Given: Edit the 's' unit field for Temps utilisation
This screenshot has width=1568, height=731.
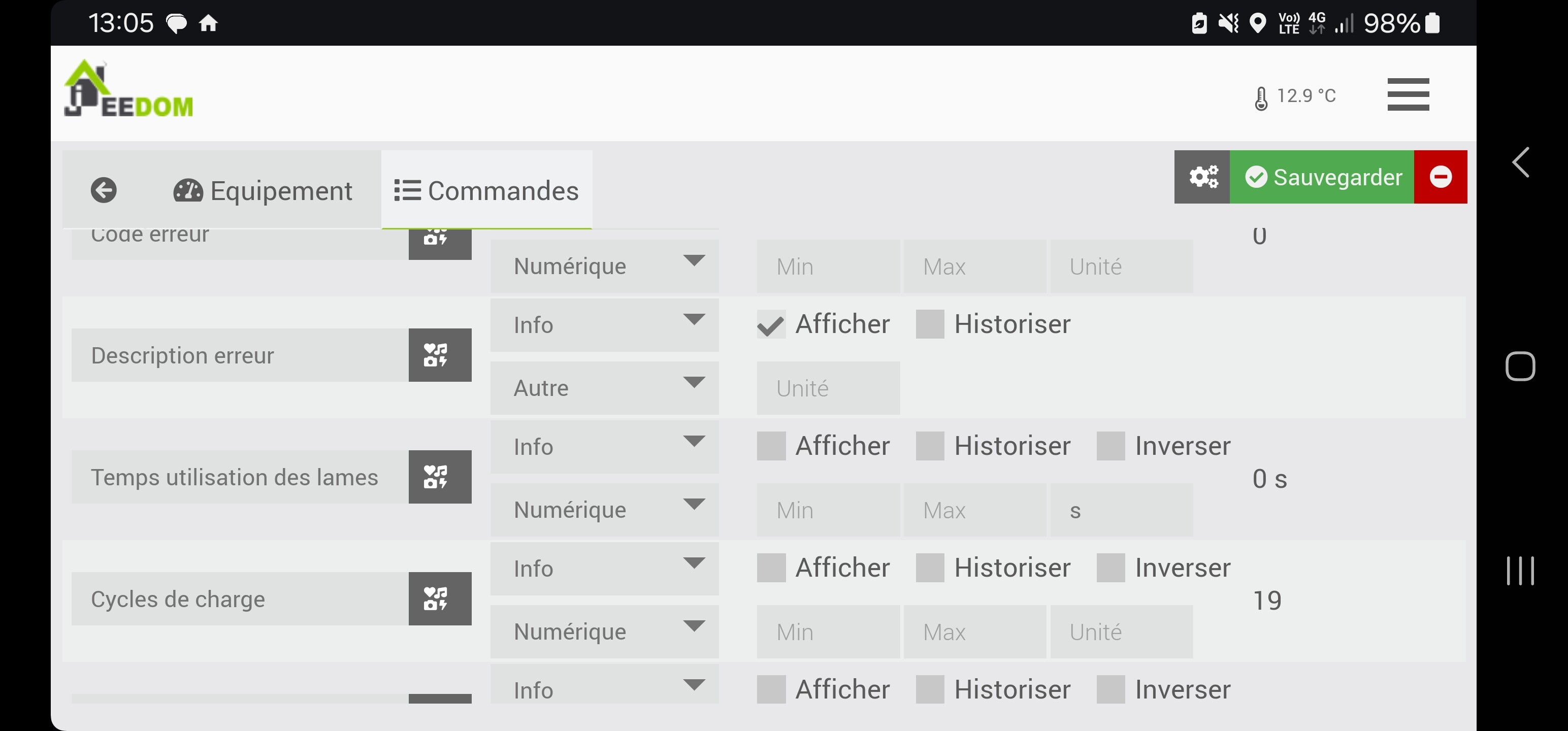Looking at the screenshot, I should [1121, 510].
